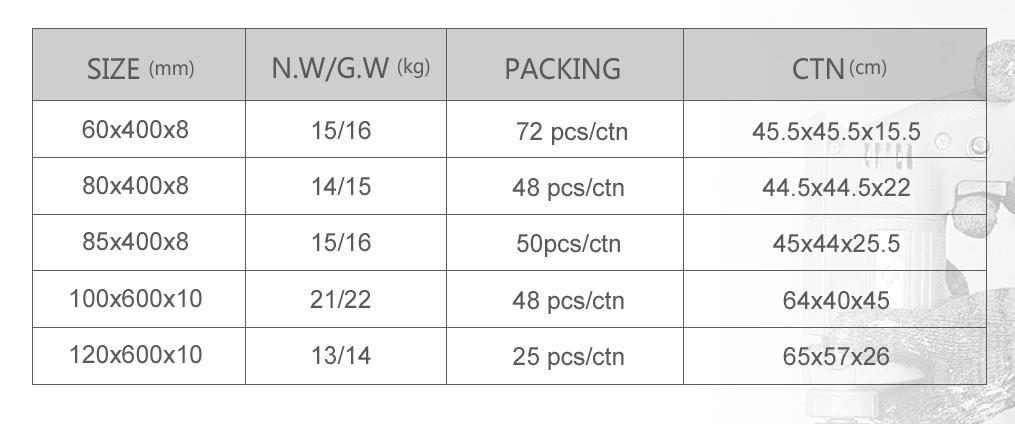Viewport: 1015px width, 424px height.
Task: Click the 21/22 weight cell
Action: pyautogui.click(x=346, y=299)
